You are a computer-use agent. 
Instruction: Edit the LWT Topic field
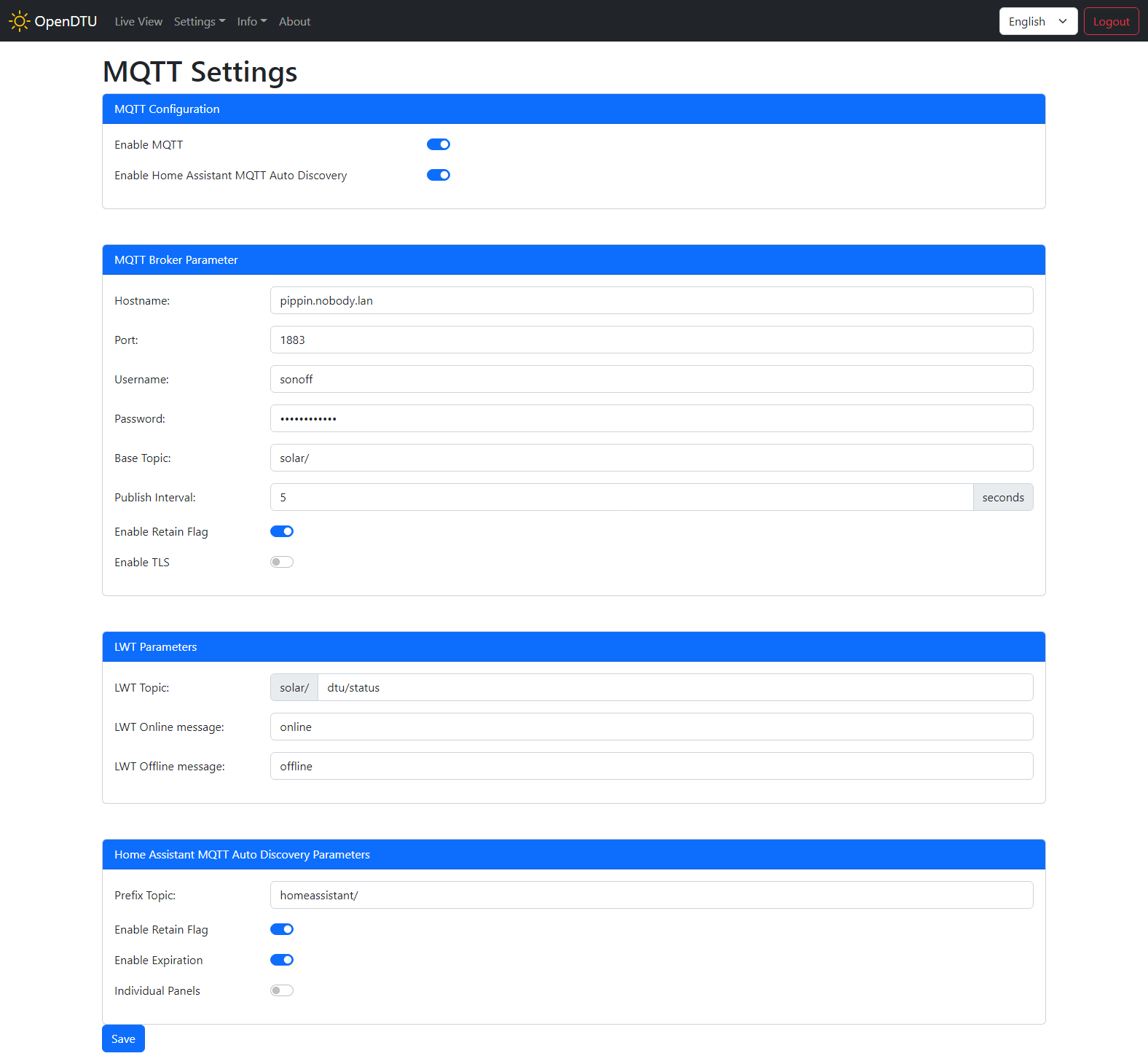coord(675,687)
